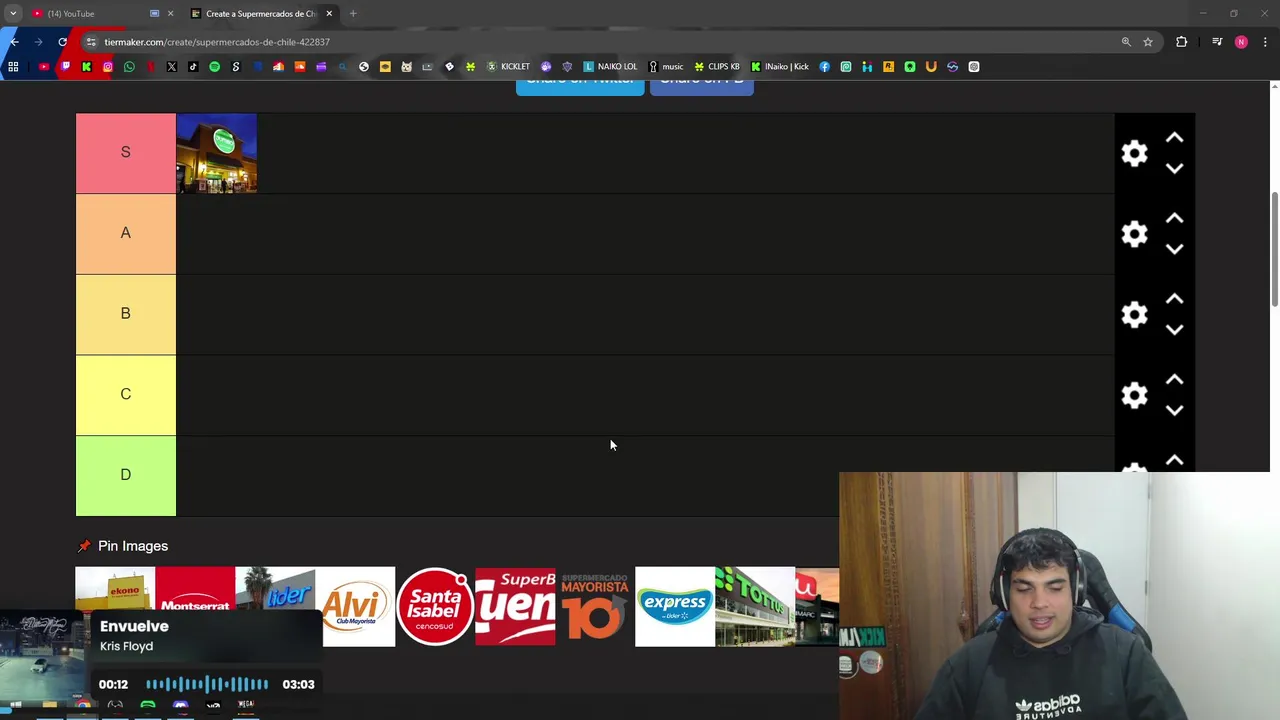Viewport: 1280px width, 720px height.
Task: Move tier C row down
Action: click(1174, 411)
